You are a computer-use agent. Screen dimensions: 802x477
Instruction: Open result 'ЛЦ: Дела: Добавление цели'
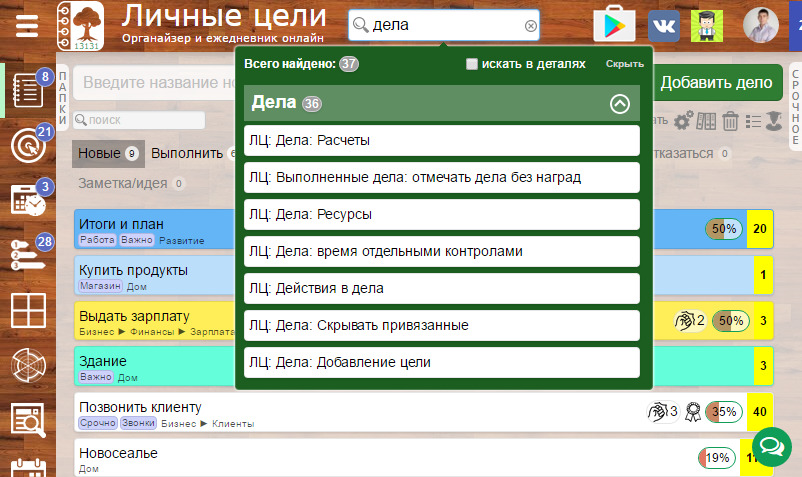pos(442,362)
